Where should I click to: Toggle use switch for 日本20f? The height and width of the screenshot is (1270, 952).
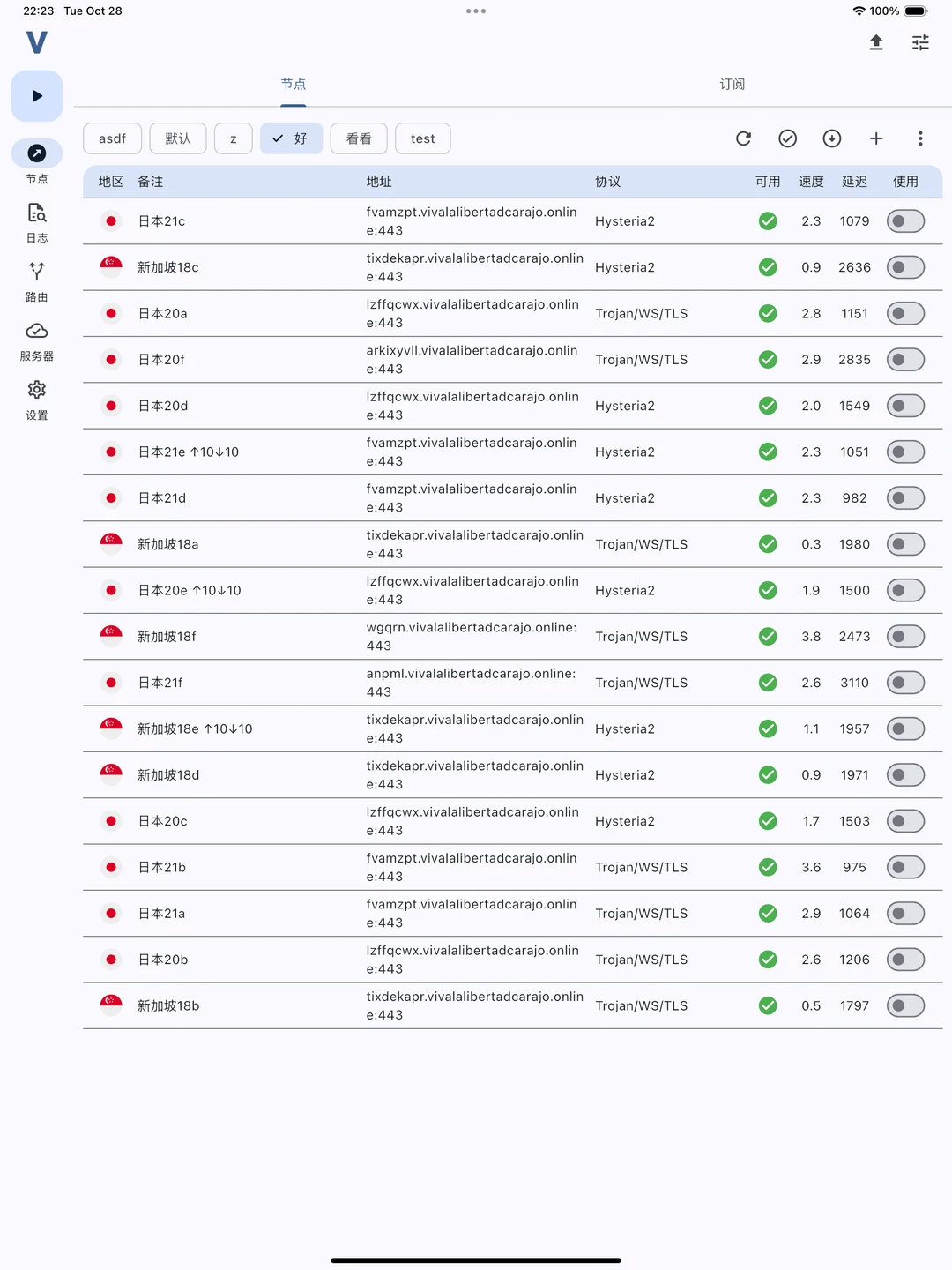point(905,360)
